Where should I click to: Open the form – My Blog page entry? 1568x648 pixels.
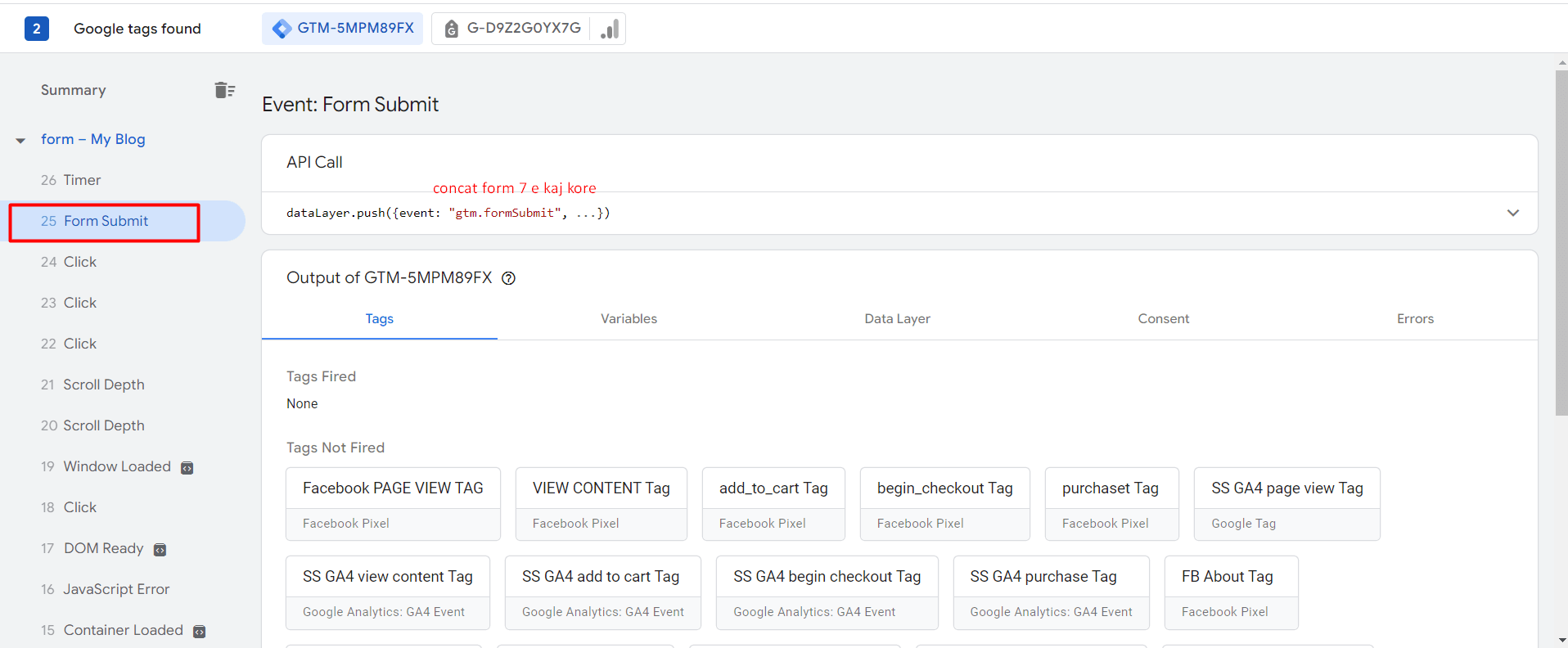tap(93, 139)
